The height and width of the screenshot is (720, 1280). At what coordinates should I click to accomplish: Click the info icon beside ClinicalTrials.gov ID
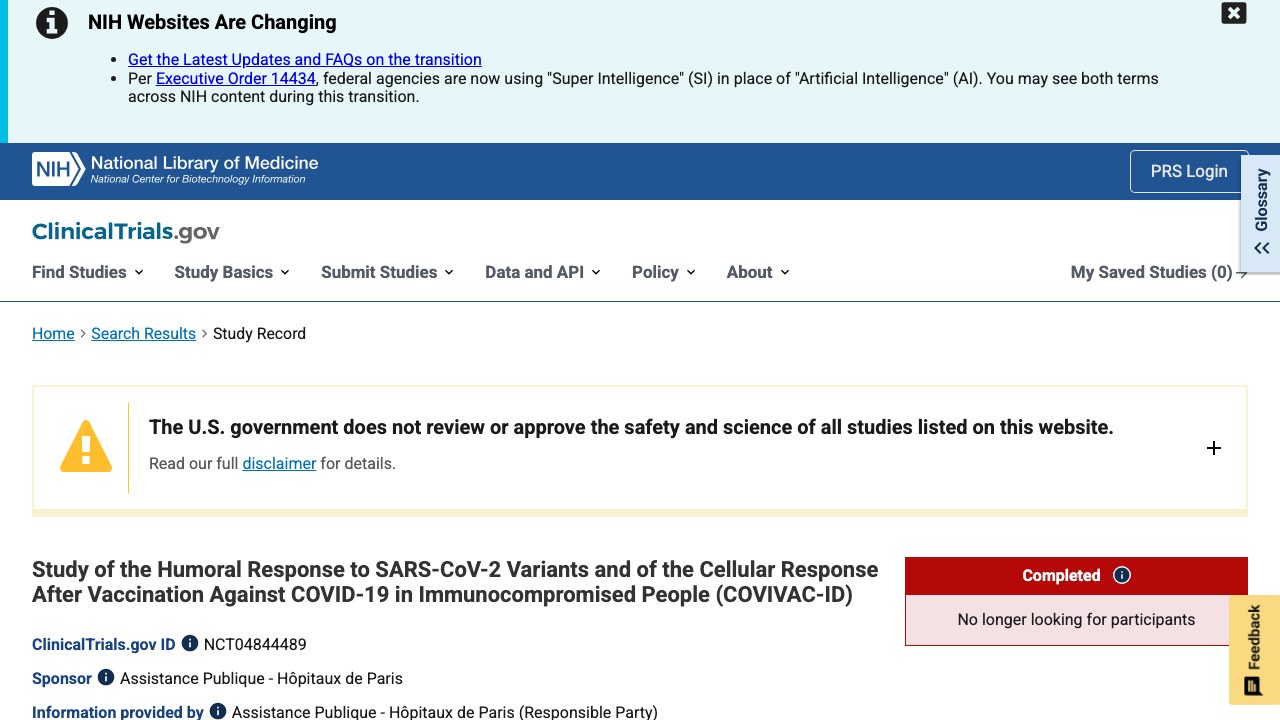click(x=189, y=644)
